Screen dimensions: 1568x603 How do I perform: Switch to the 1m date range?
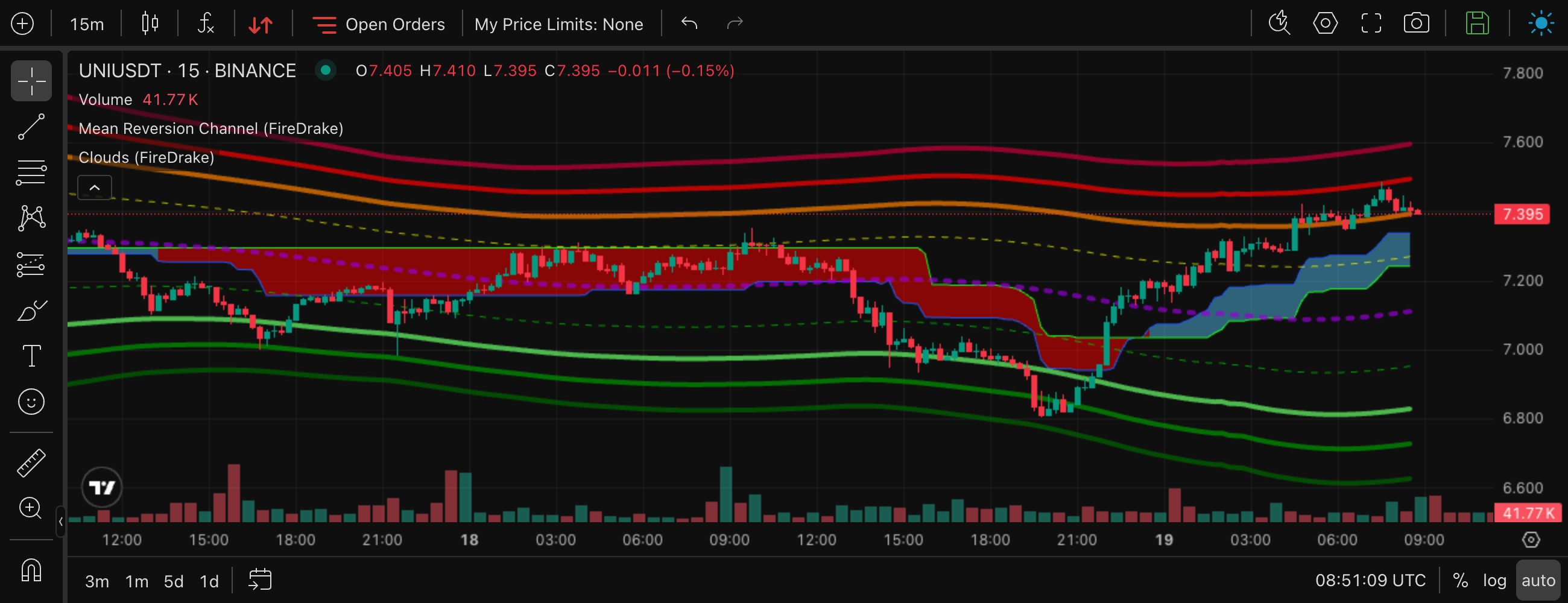coord(137,581)
